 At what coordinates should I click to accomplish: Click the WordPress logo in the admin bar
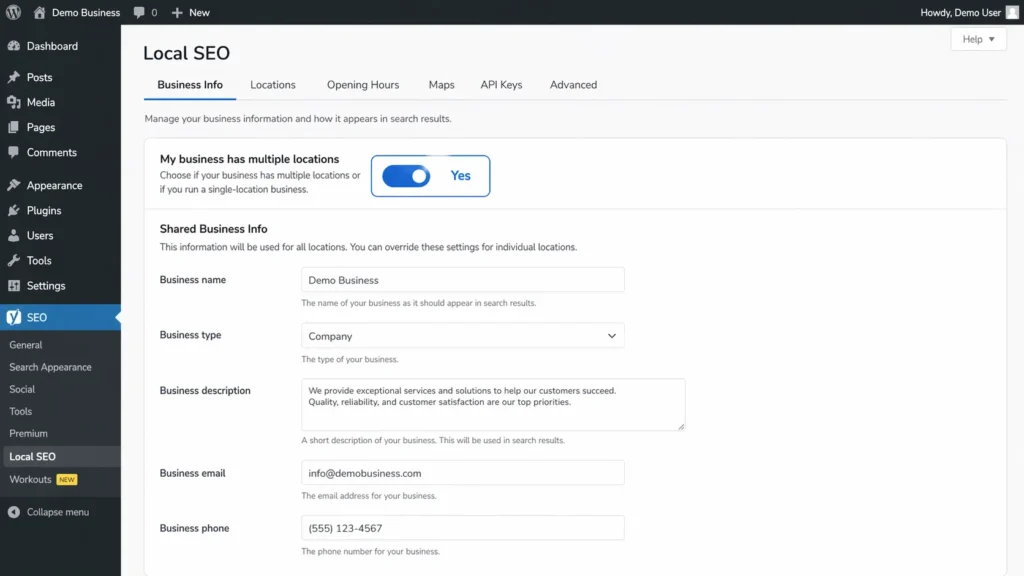pos(12,12)
